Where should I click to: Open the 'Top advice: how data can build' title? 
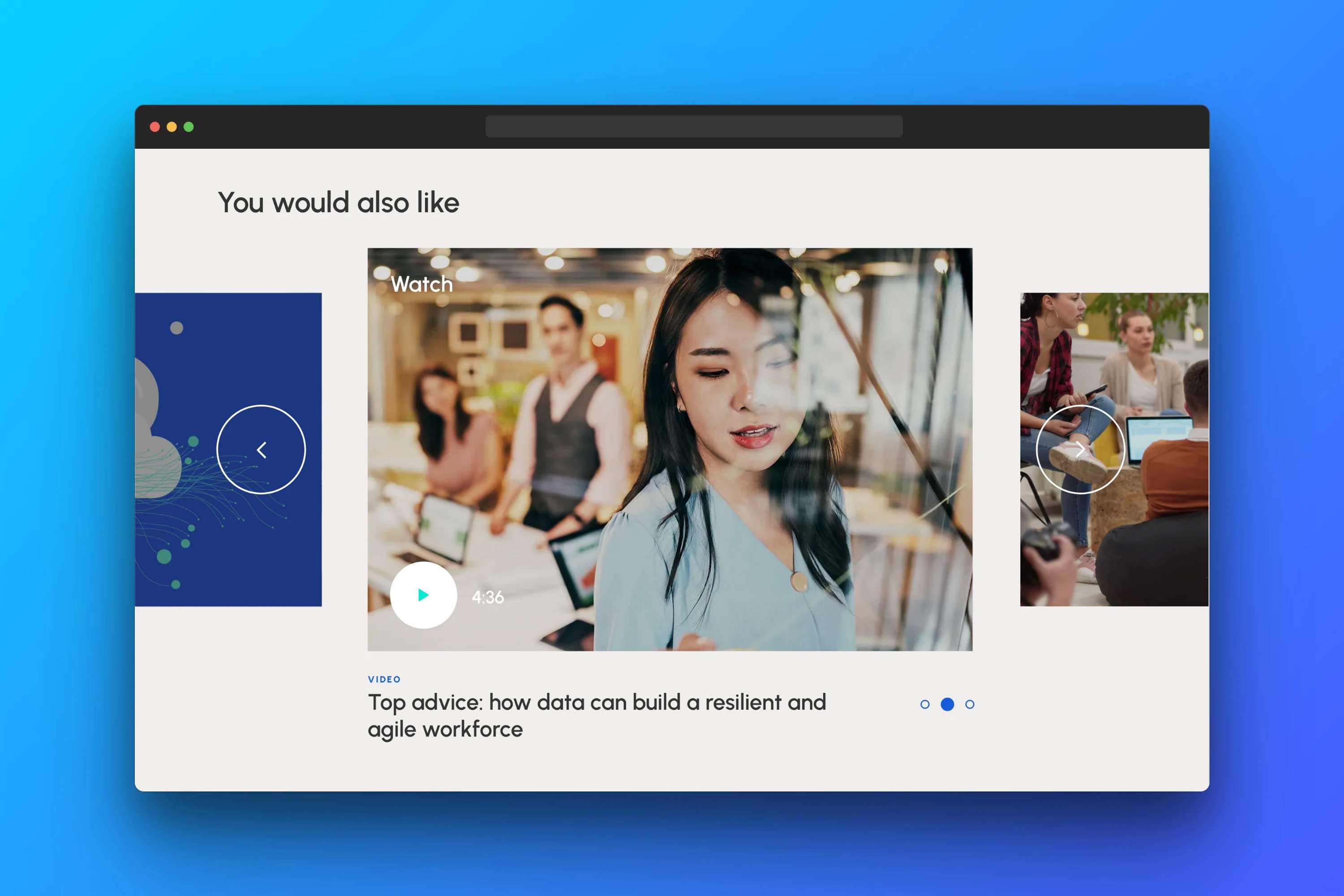click(x=597, y=716)
